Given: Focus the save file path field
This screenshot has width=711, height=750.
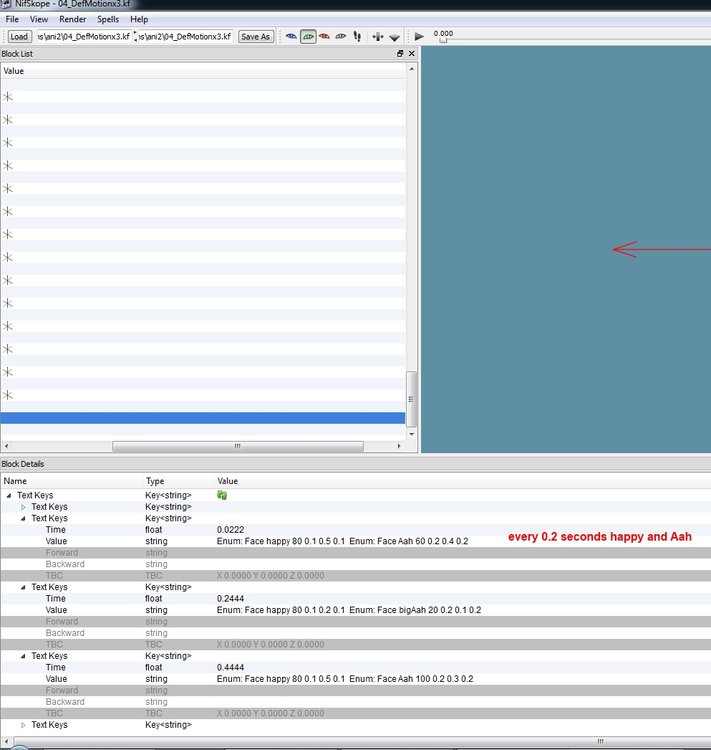Looking at the screenshot, I should click(x=185, y=37).
